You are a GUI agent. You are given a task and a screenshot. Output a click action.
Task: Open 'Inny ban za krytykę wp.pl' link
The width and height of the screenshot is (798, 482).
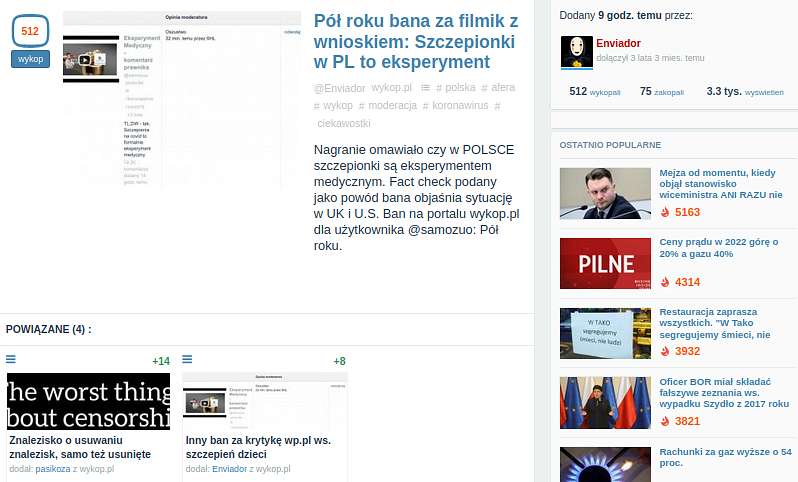click(258, 447)
